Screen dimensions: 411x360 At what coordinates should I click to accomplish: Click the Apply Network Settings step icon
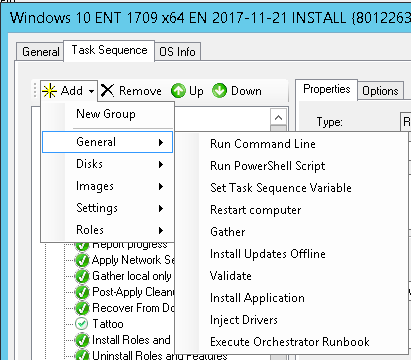click(x=82, y=260)
